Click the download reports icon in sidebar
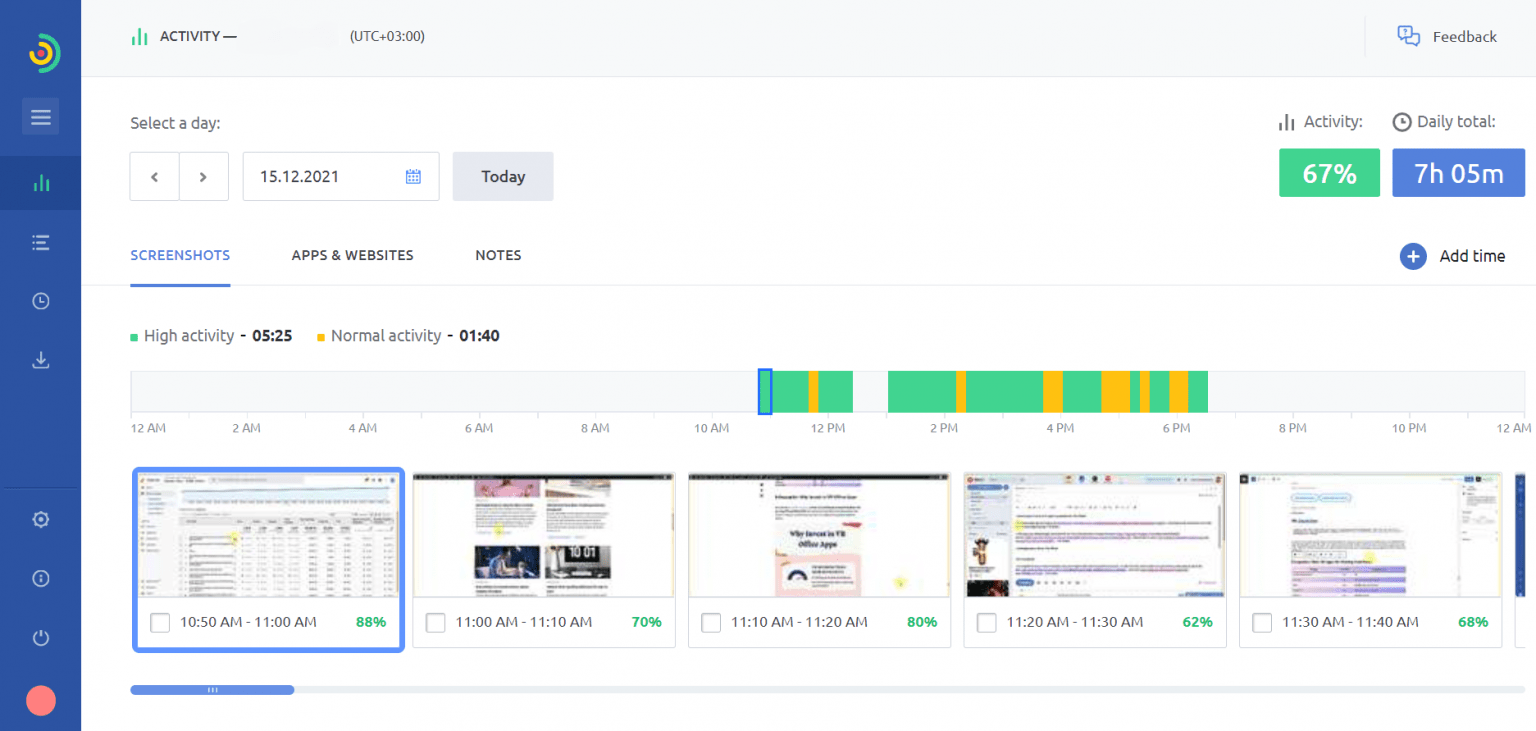Viewport: 1536px width, 731px height. [x=40, y=359]
